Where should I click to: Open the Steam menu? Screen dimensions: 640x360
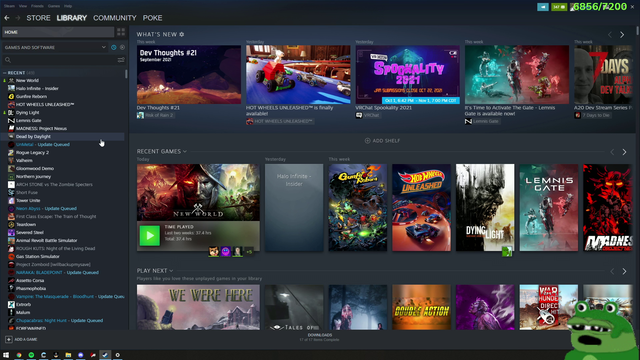(9, 6)
